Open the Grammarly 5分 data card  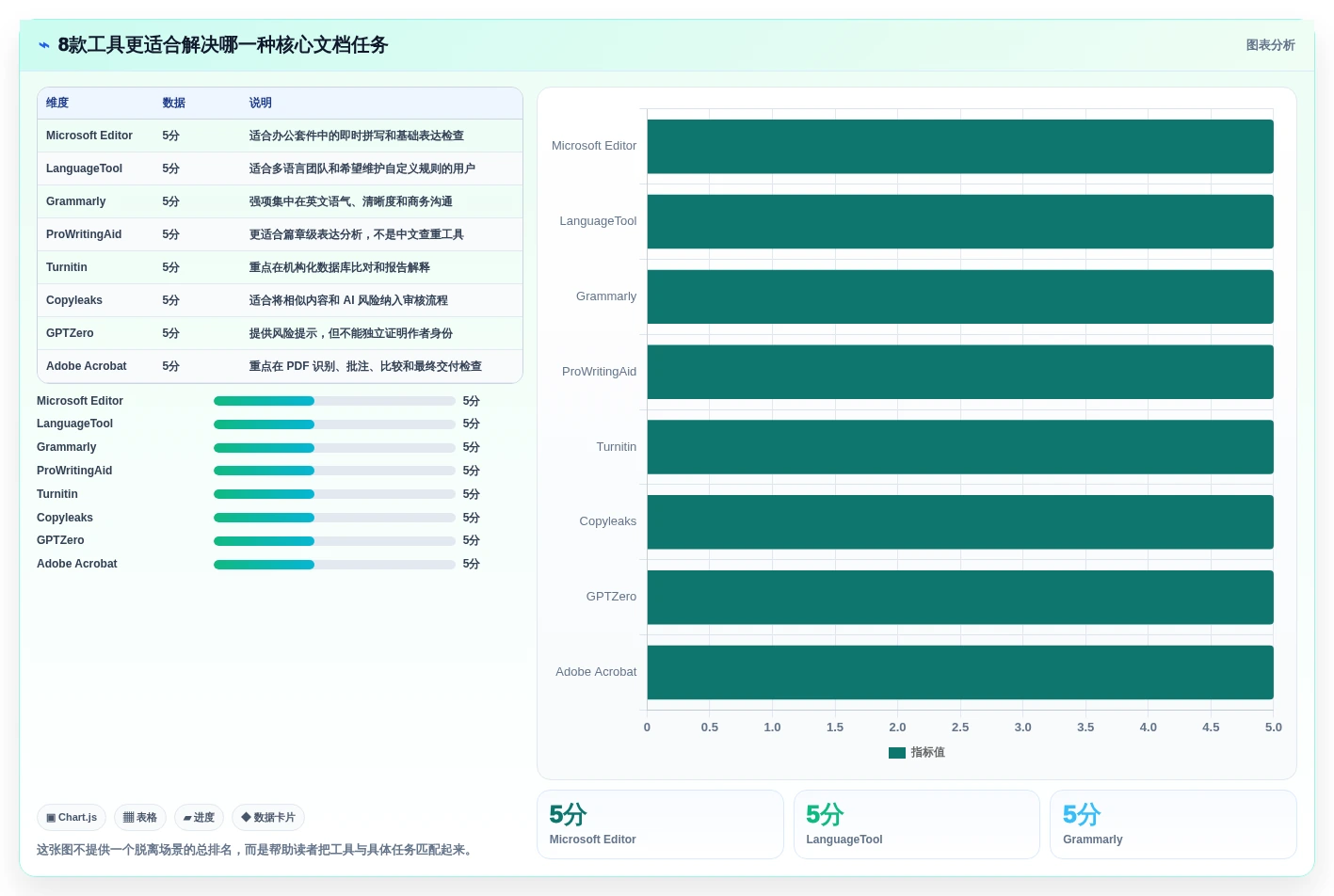[1173, 824]
